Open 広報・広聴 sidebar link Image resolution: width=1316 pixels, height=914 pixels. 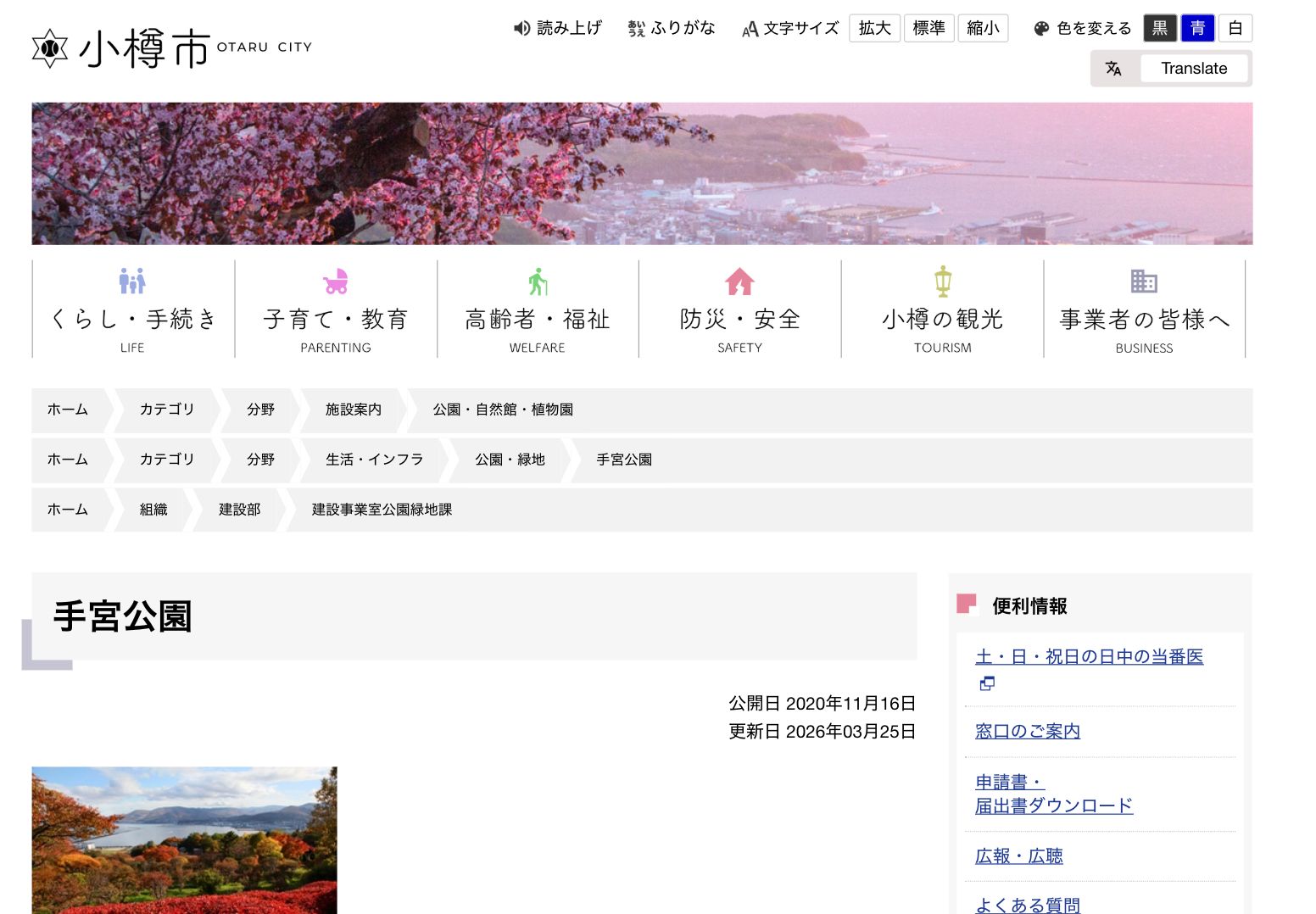1018,856
